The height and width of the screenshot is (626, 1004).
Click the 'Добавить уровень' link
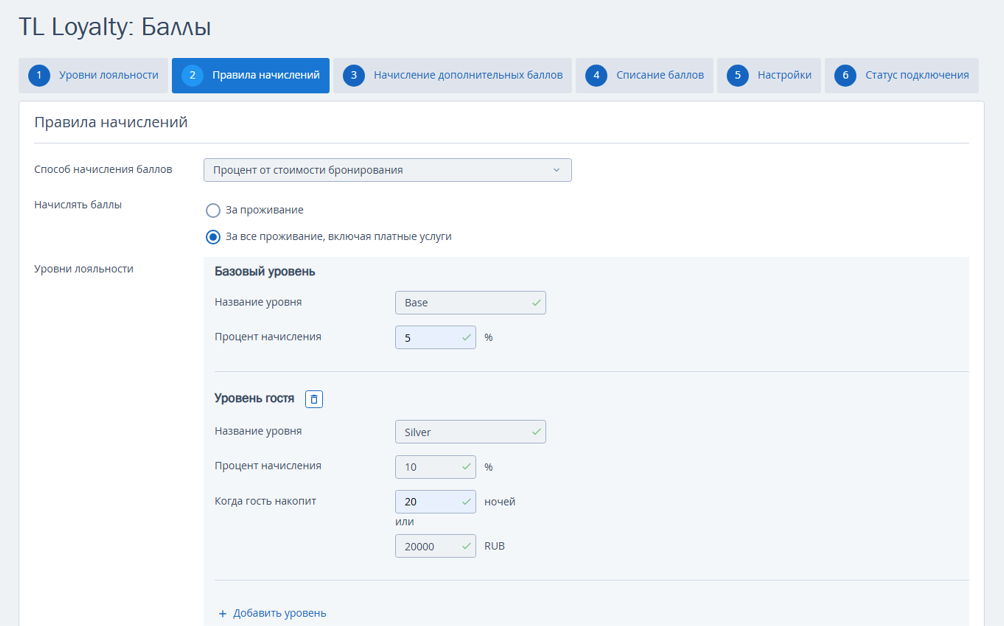[273, 613]
